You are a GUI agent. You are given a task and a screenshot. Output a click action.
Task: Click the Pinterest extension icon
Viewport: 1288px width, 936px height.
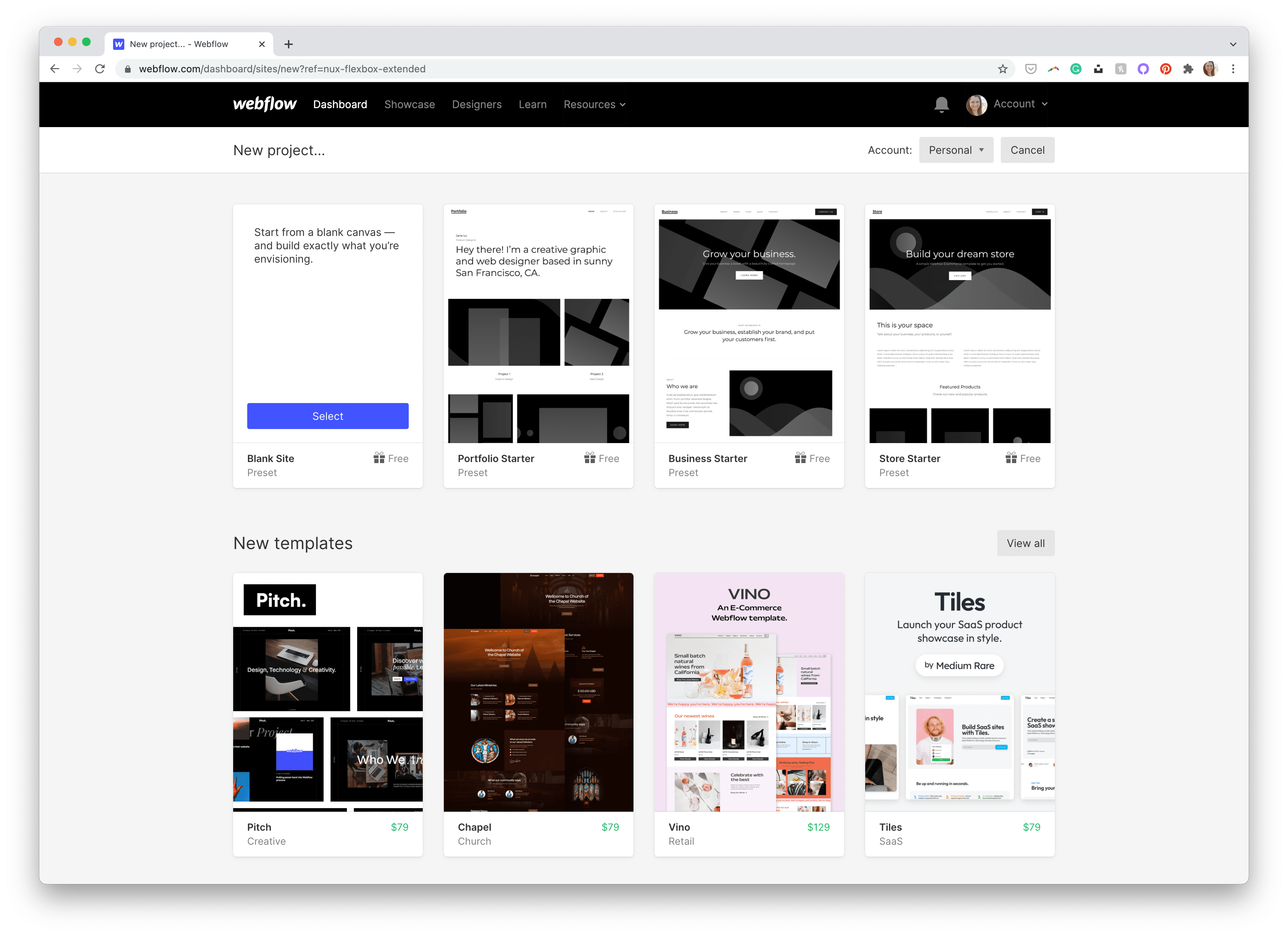coord(1165,69)
